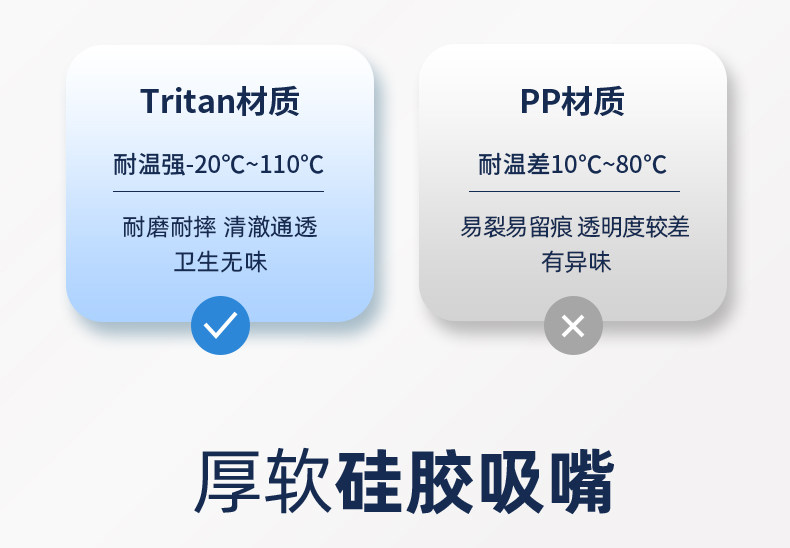790x548 pixels.
Task: Click the gray X circle icon
Action: pyautogui.click(x=573, y=325)
